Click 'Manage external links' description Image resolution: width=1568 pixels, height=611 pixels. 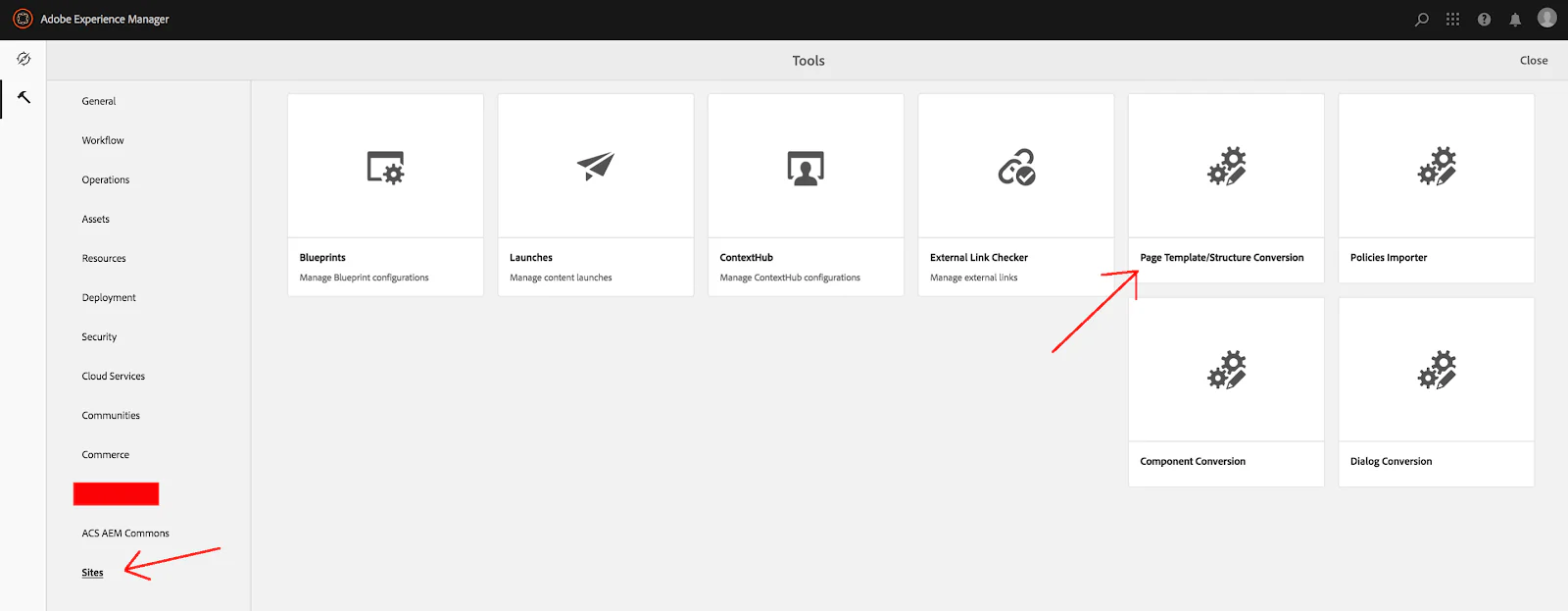point(973,278)
